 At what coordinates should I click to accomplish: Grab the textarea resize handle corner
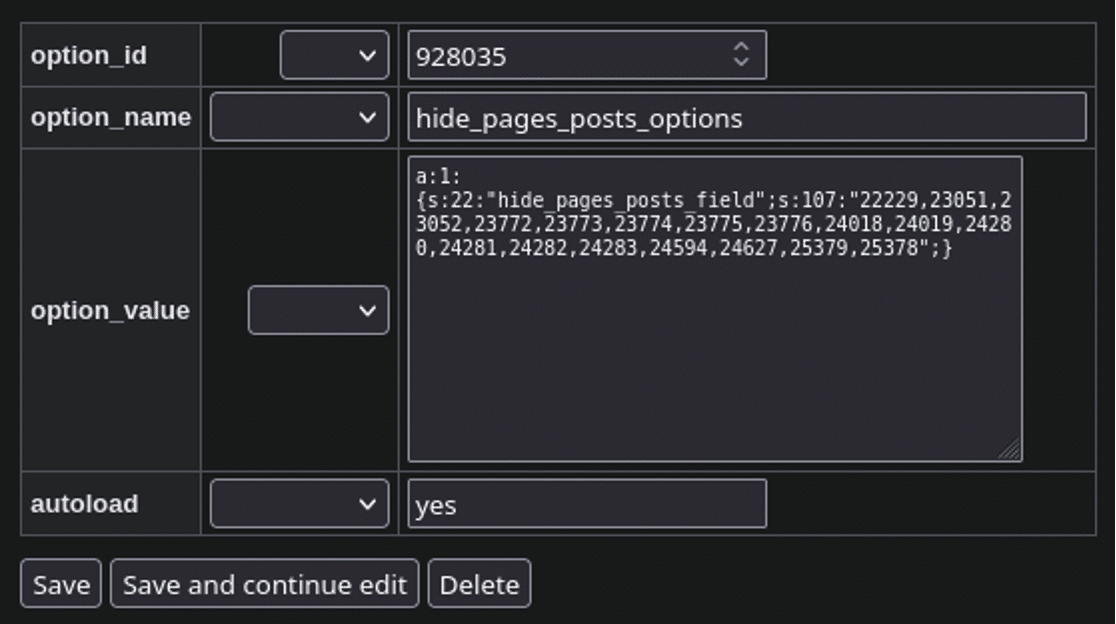(1011, 450)
